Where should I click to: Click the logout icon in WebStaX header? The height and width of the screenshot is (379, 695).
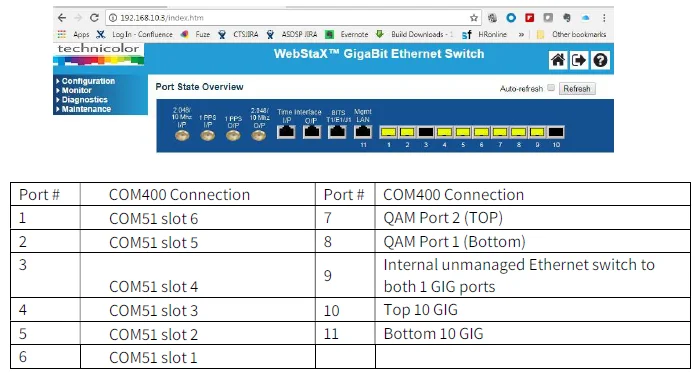579,60
